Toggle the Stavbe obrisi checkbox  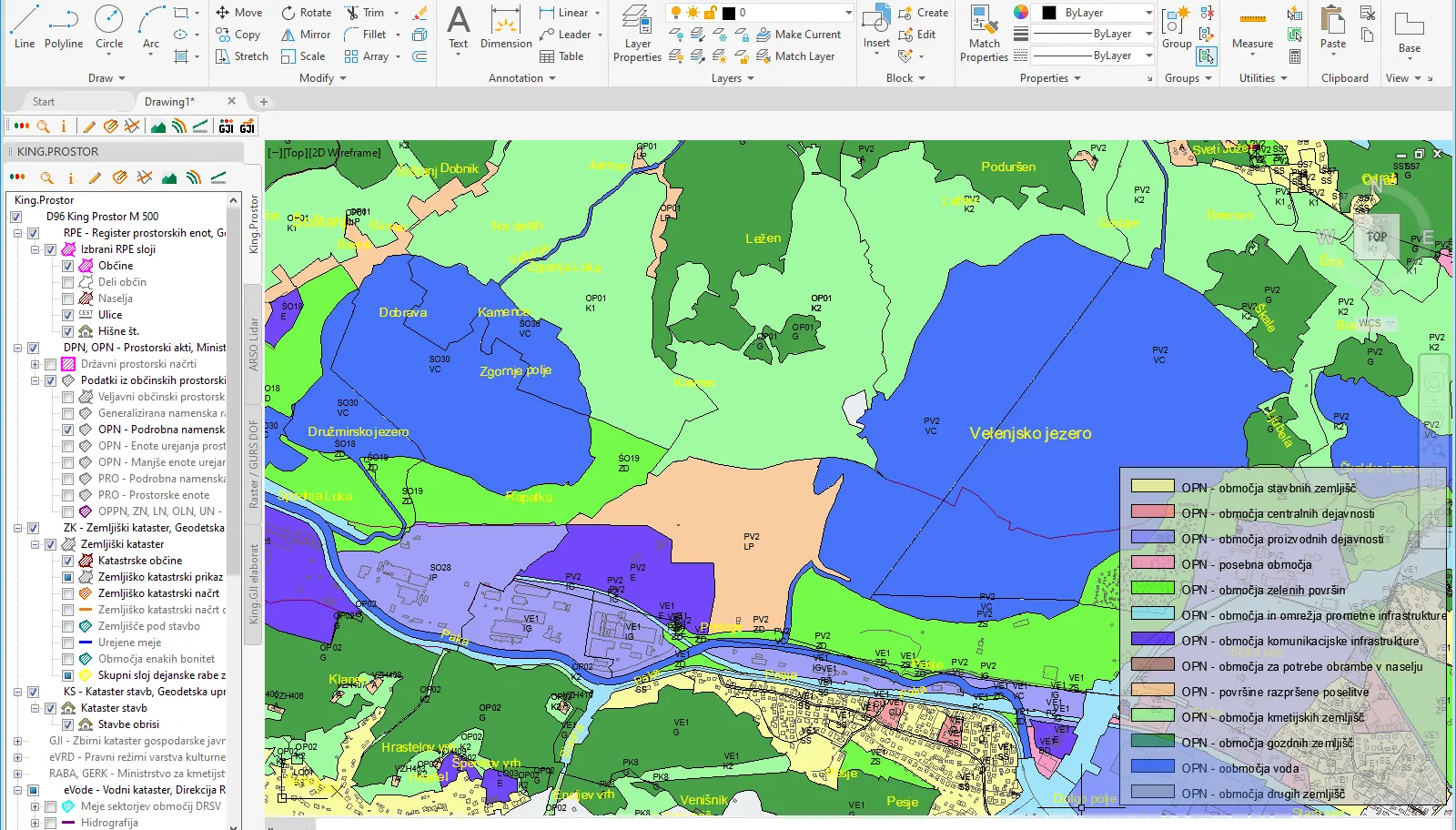click(x=67, y=724)
